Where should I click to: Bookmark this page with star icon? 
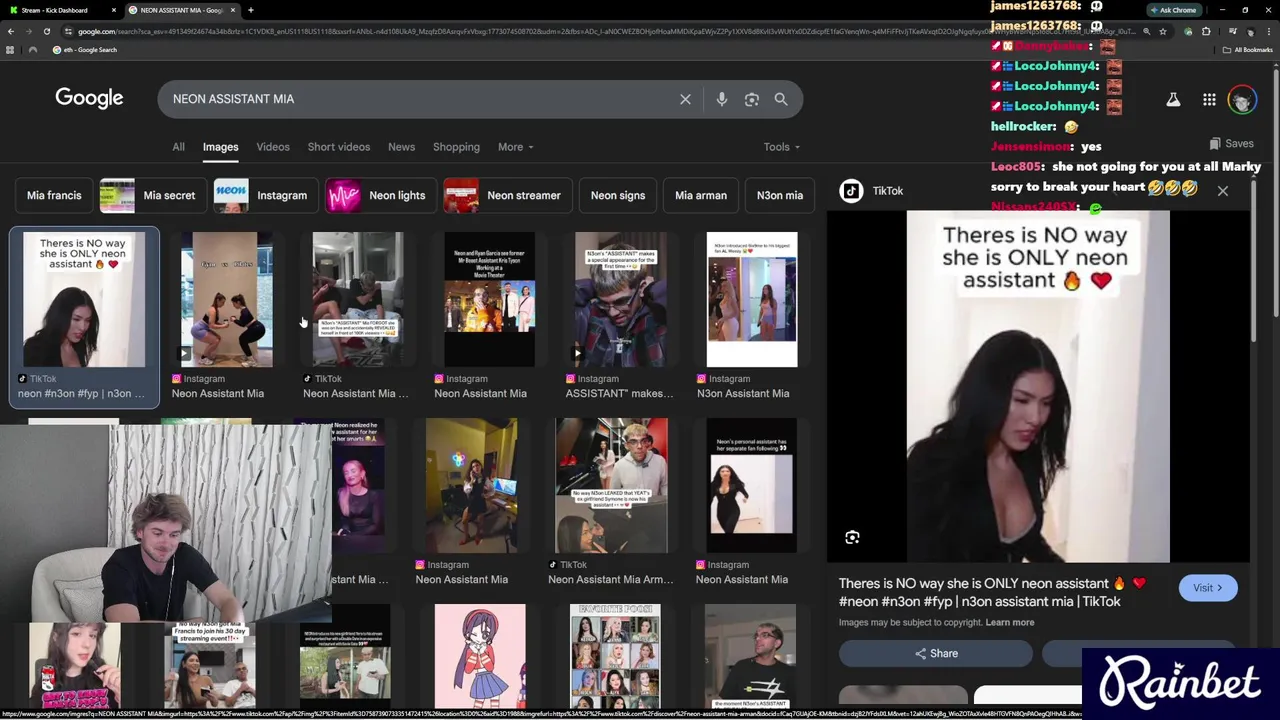tap(1162, 31)
